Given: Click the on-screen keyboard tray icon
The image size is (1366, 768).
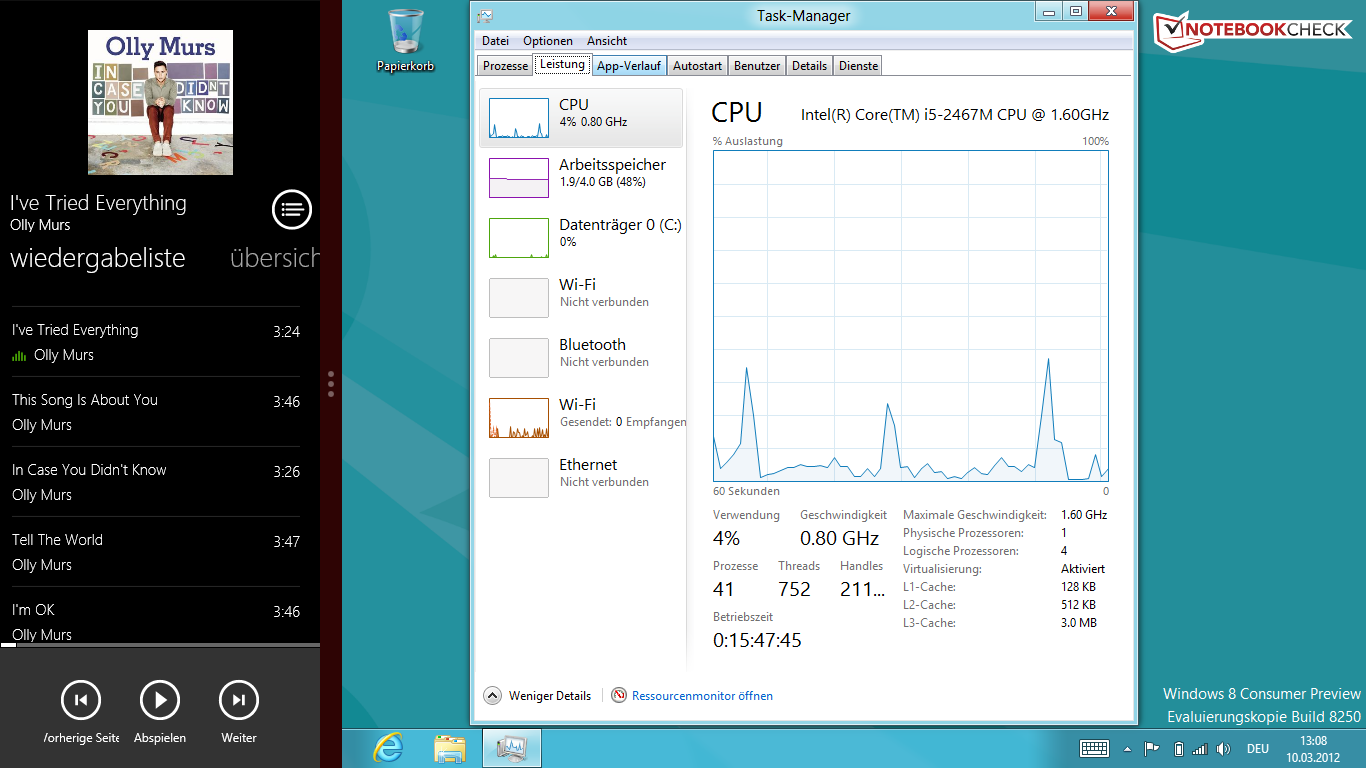Looking at the screenshot, I should point(1094,749).
